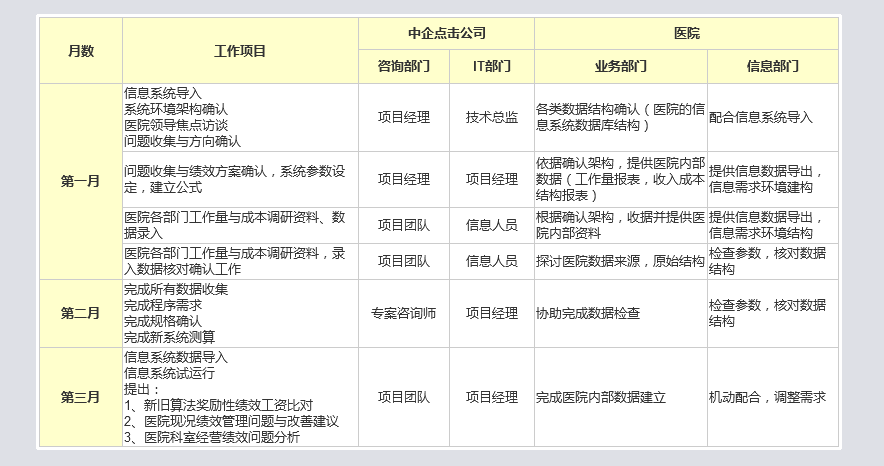Click the line 完成所有数据收集
The height and width of the screenshot is (466, 884).
[176, 290]
